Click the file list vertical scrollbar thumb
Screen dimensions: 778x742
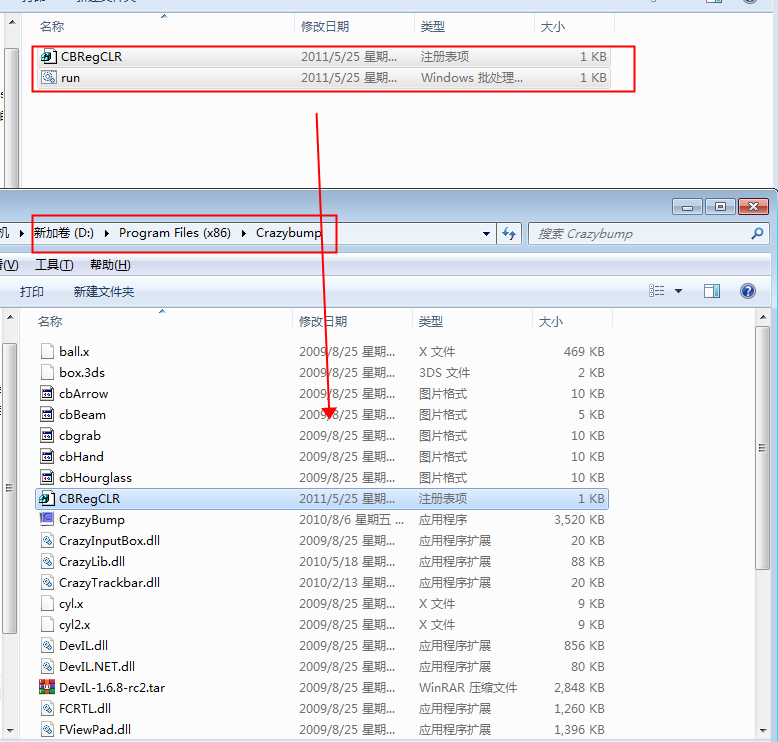tap(763, 448)
